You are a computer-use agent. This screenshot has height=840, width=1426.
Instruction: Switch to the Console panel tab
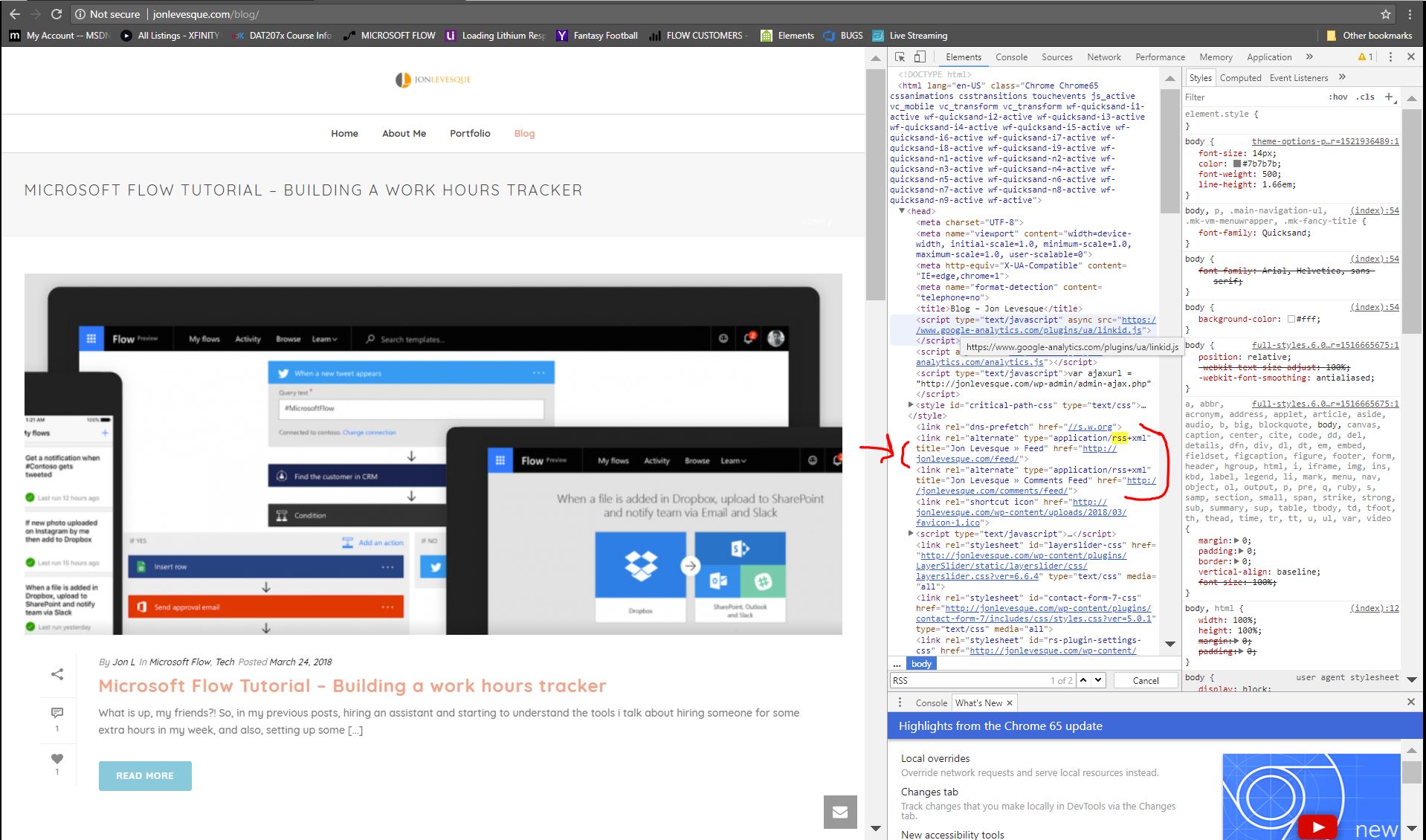coord(1011,57)
